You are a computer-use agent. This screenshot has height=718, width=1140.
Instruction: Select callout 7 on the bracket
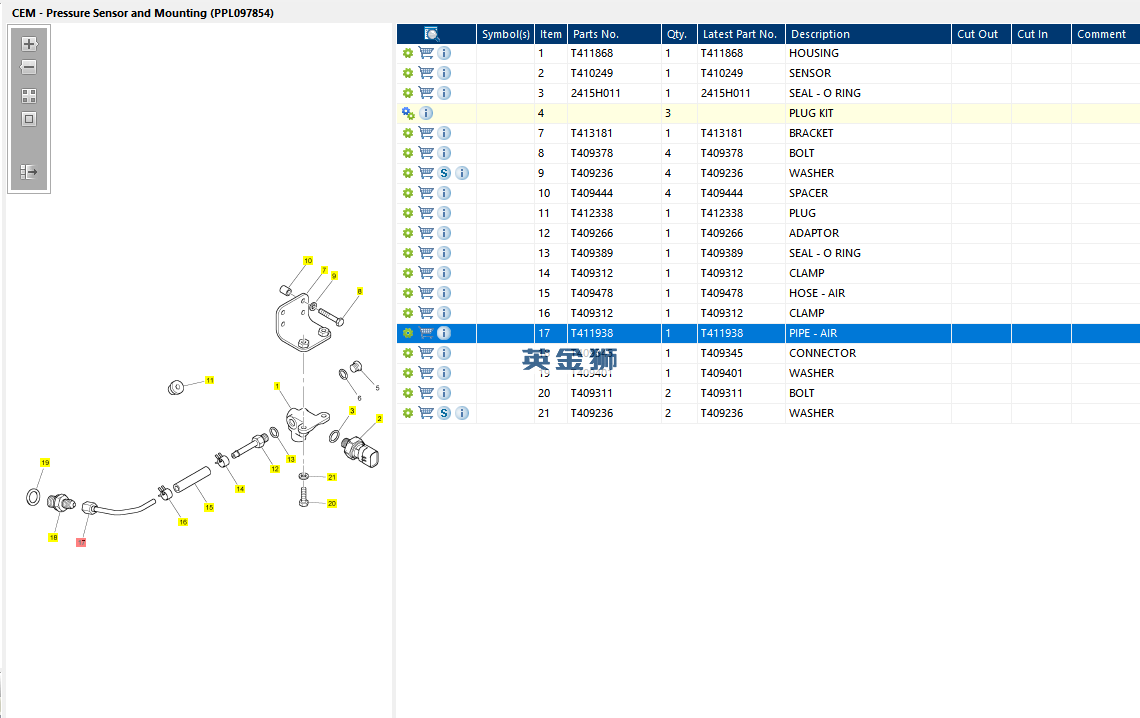tap(324, 270)
